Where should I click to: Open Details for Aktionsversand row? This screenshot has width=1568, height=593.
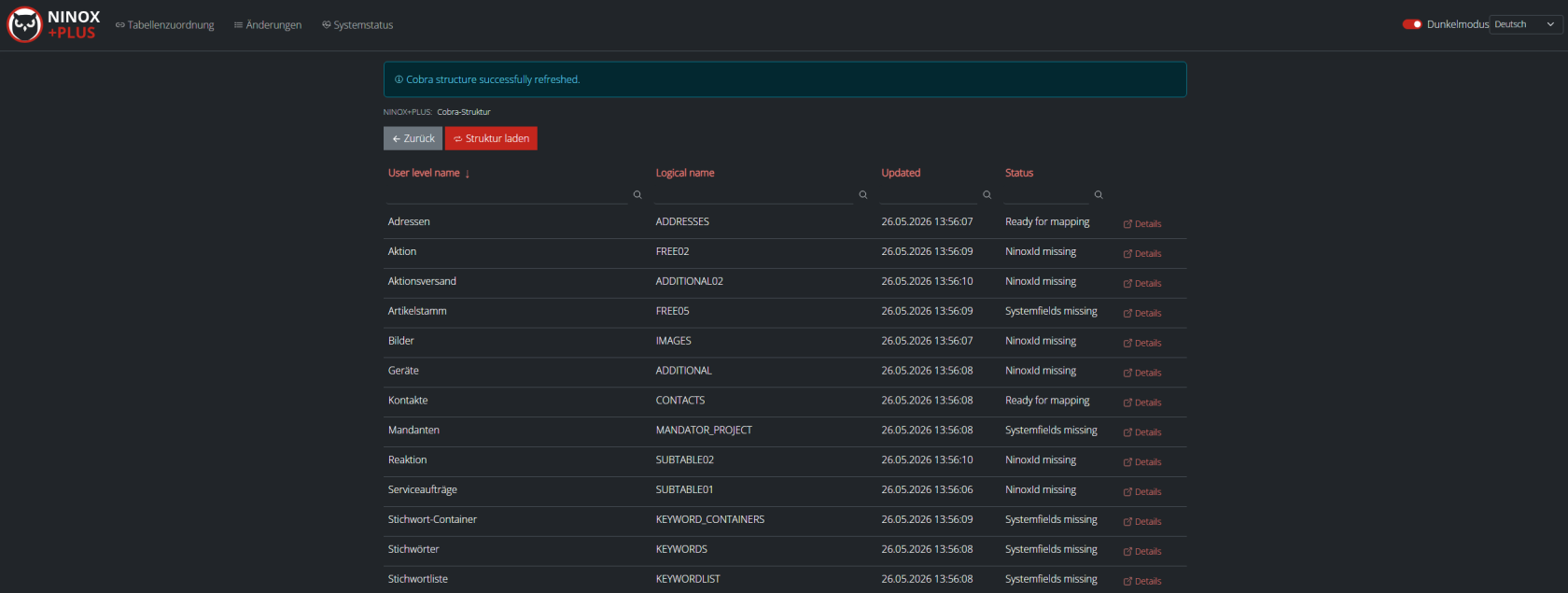[1142, 284]
